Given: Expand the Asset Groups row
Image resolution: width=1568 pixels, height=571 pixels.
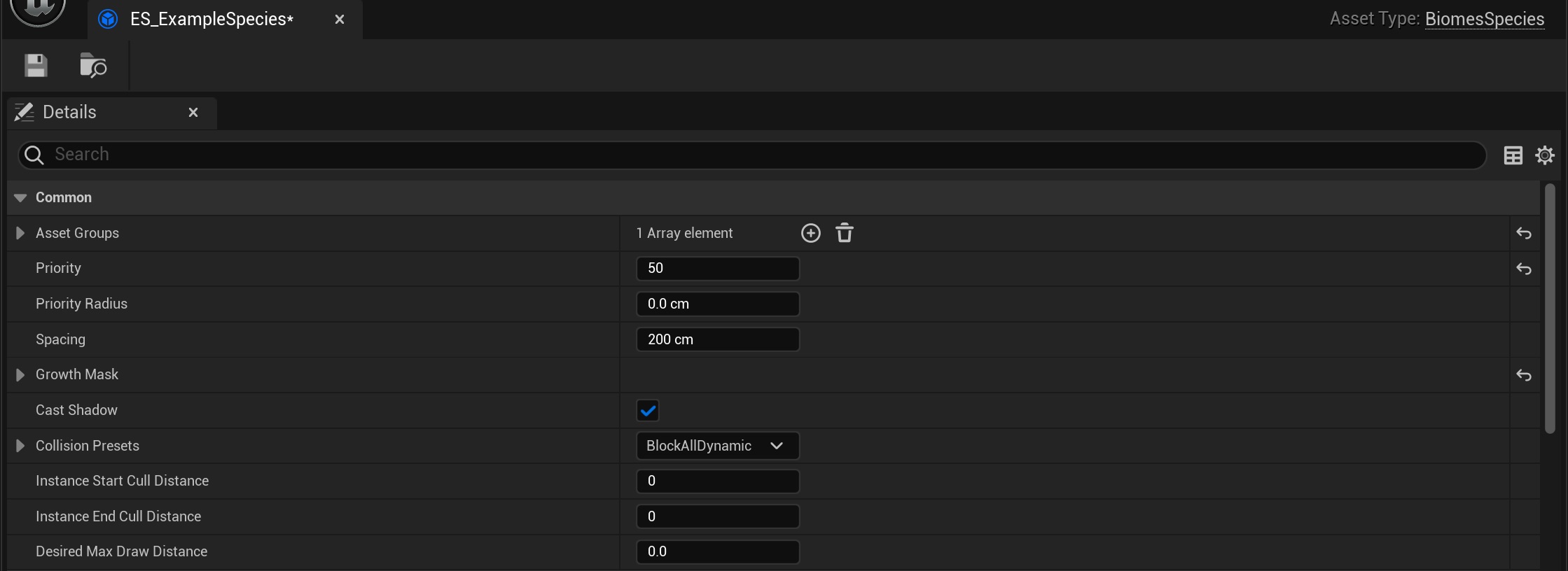Looking at the screenshot, I should click(20, 233).
